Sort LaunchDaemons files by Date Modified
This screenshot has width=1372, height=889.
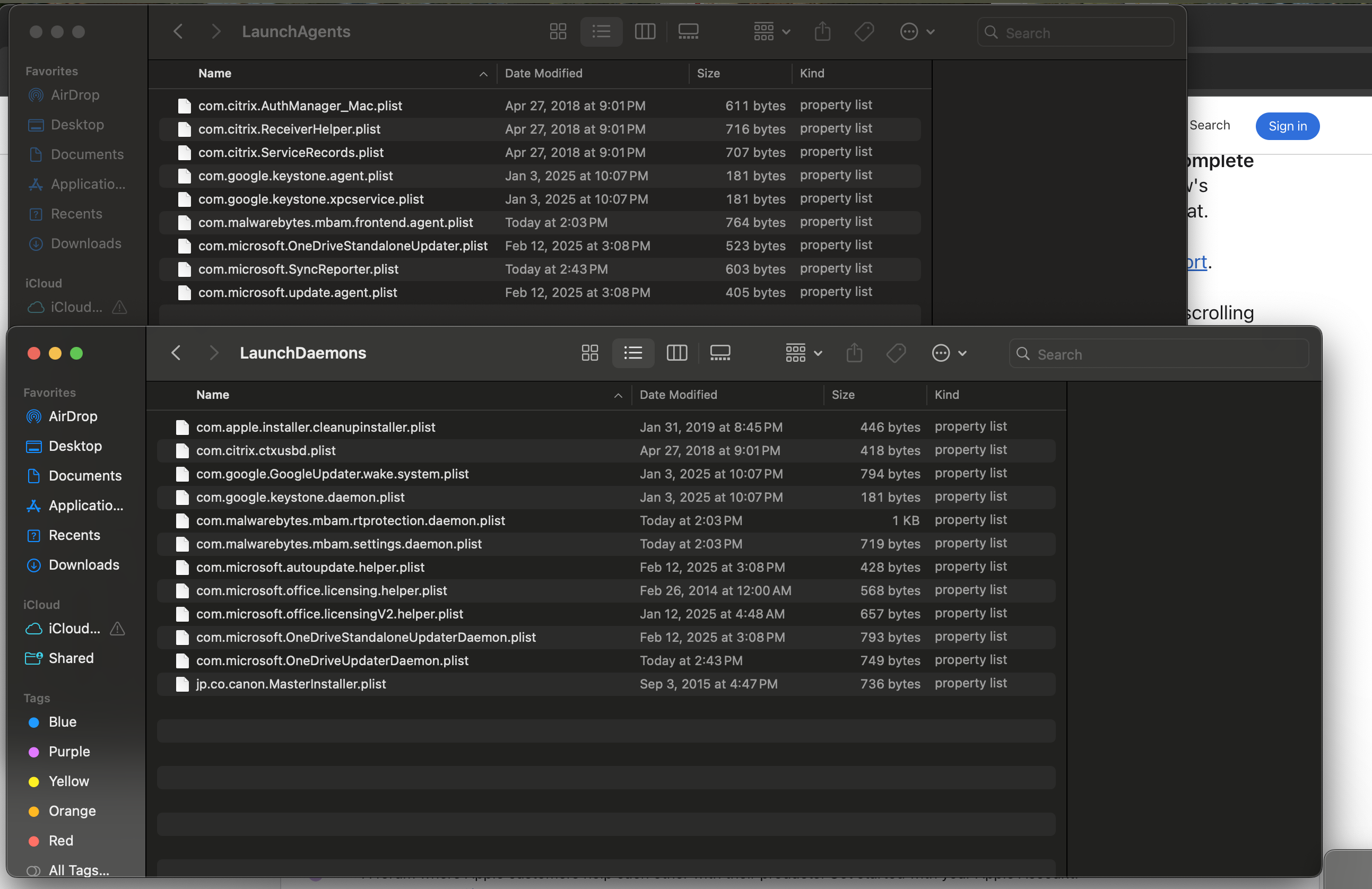pyautogui.click(x=678, y=395)
